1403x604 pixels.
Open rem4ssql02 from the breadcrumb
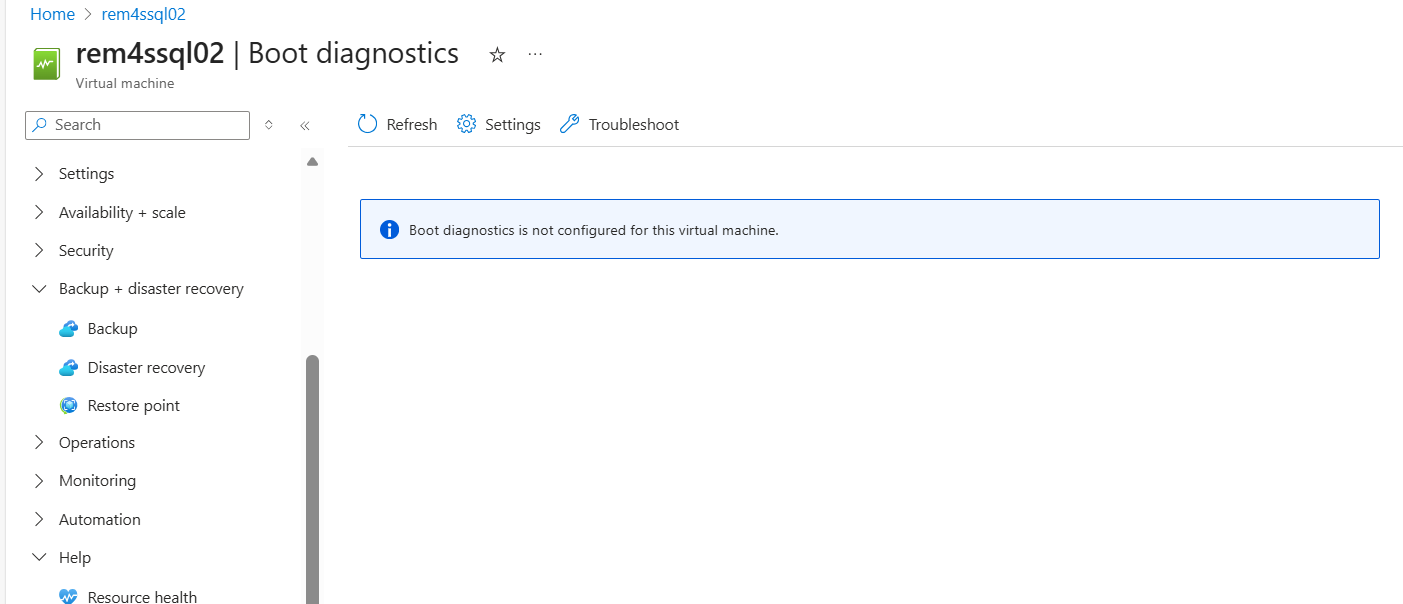pyautogui.click(x=143, y=14)
